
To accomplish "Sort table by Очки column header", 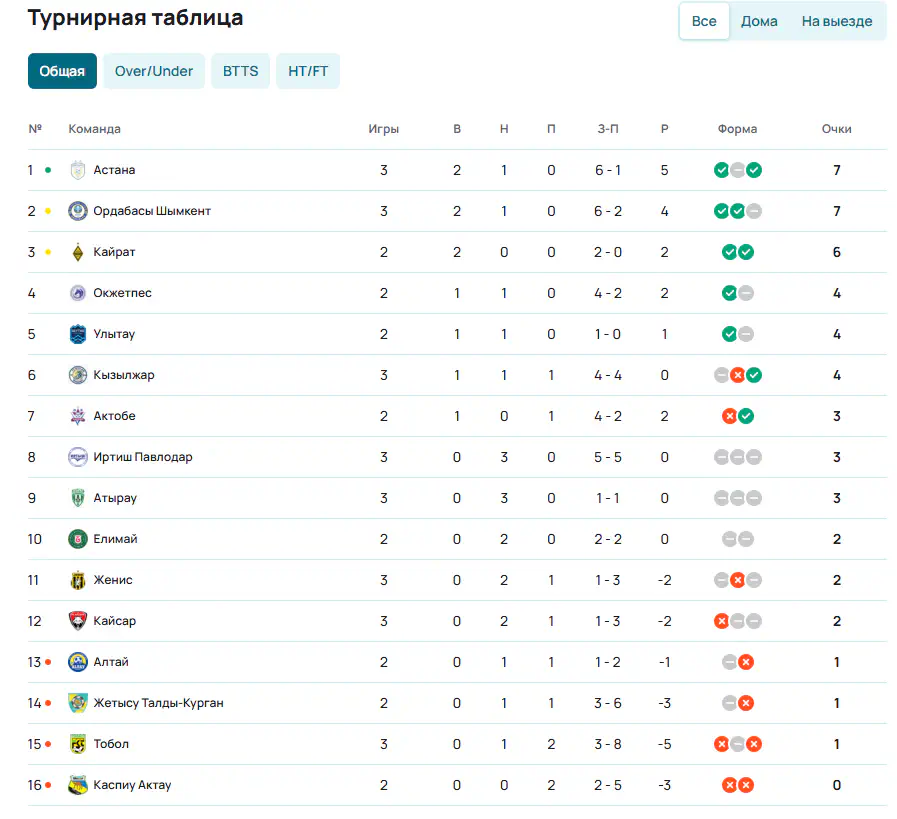I will [x=836, y=129].
